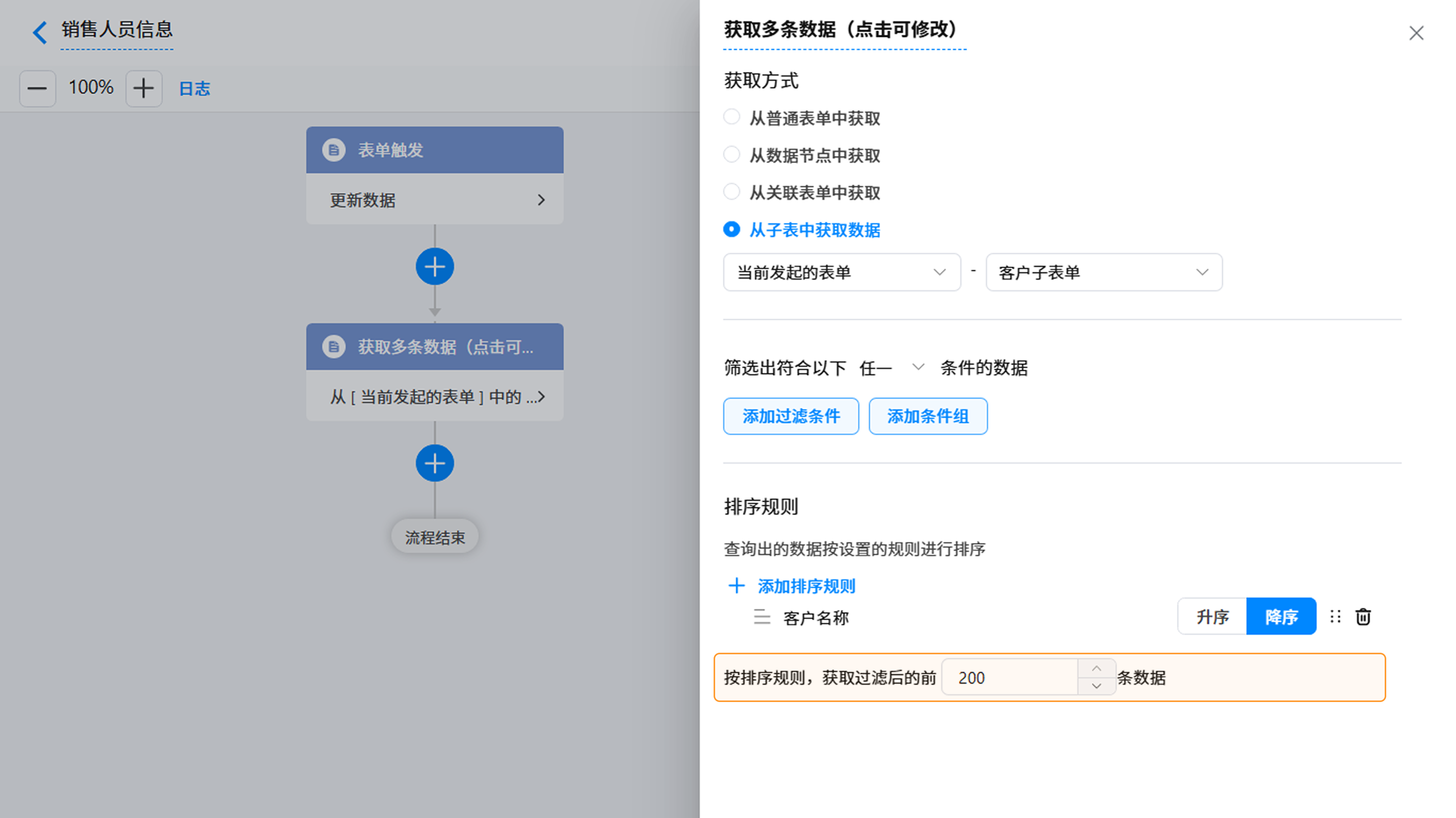Open the 当前发起的表单 dropdown
This screenshot has height=818, width=1456.
842,272
